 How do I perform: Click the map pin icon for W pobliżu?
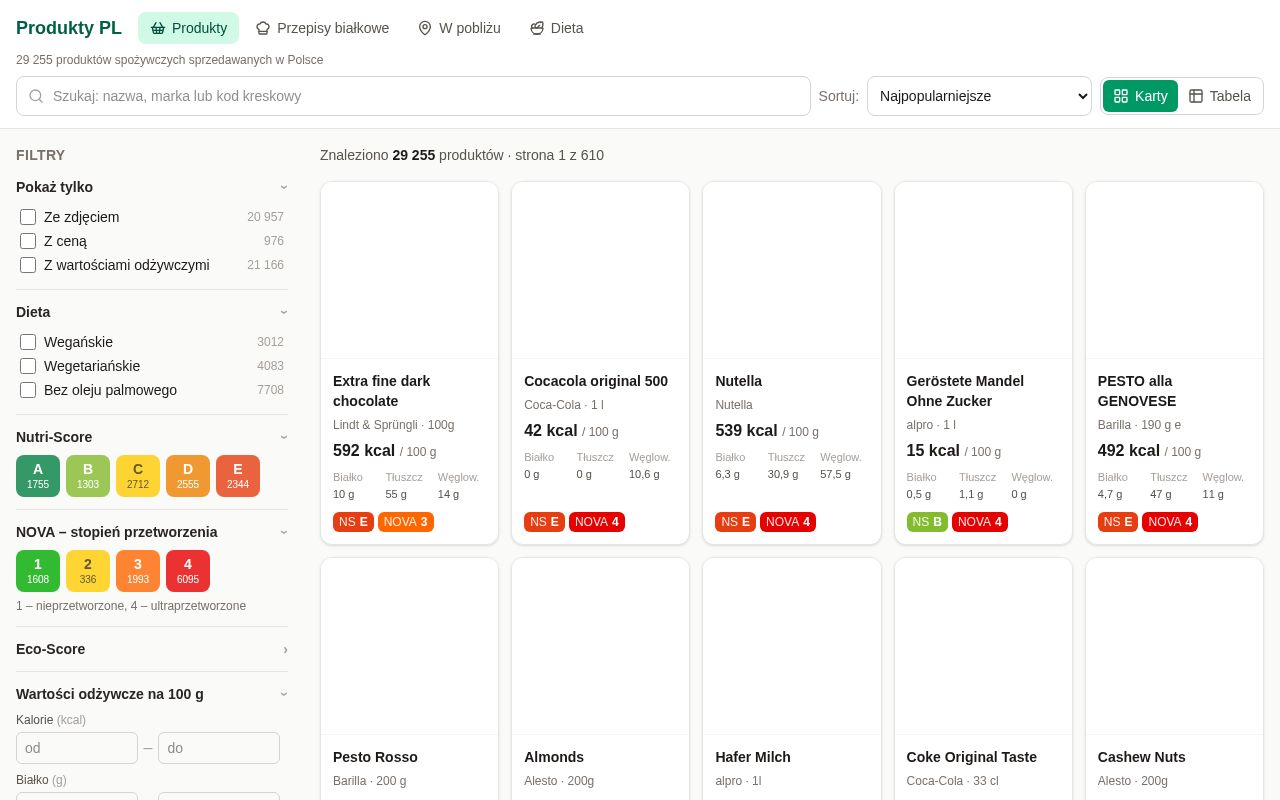point(425,28)
